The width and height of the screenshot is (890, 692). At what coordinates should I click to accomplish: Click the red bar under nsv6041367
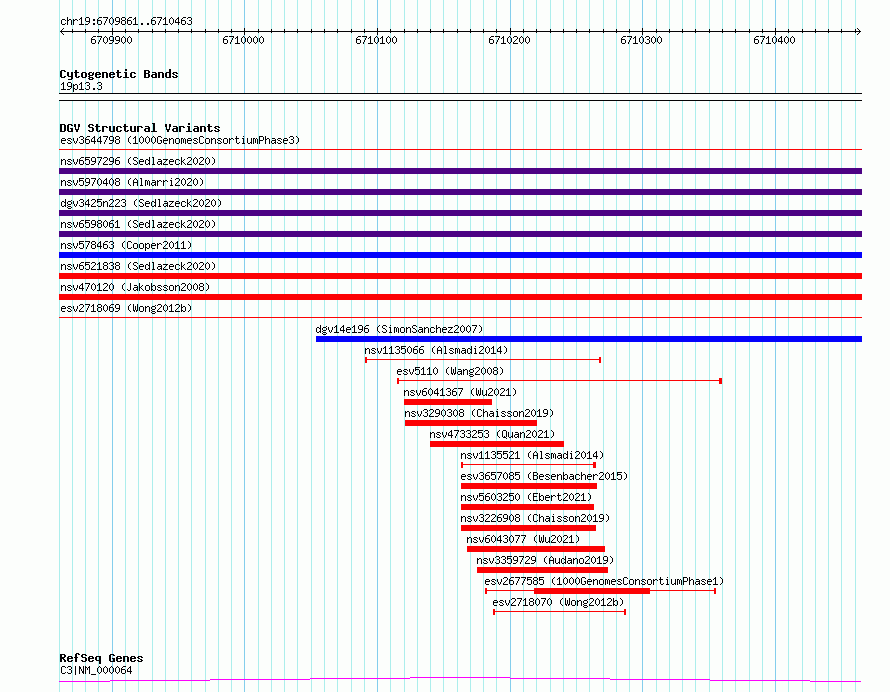pos(448,402)
